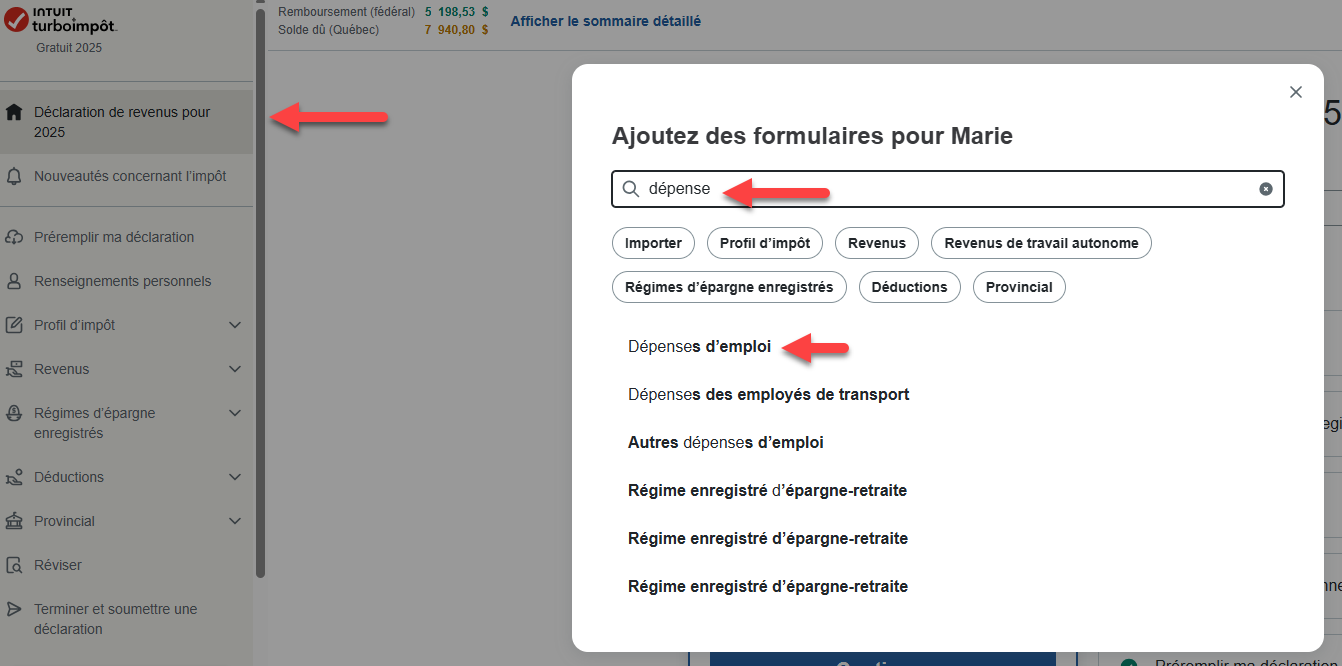Image resolution: width=1342 pixels, height=666 pixels.
Task: Expand the Déductions sidebar section
Action: tap(235, 477)
